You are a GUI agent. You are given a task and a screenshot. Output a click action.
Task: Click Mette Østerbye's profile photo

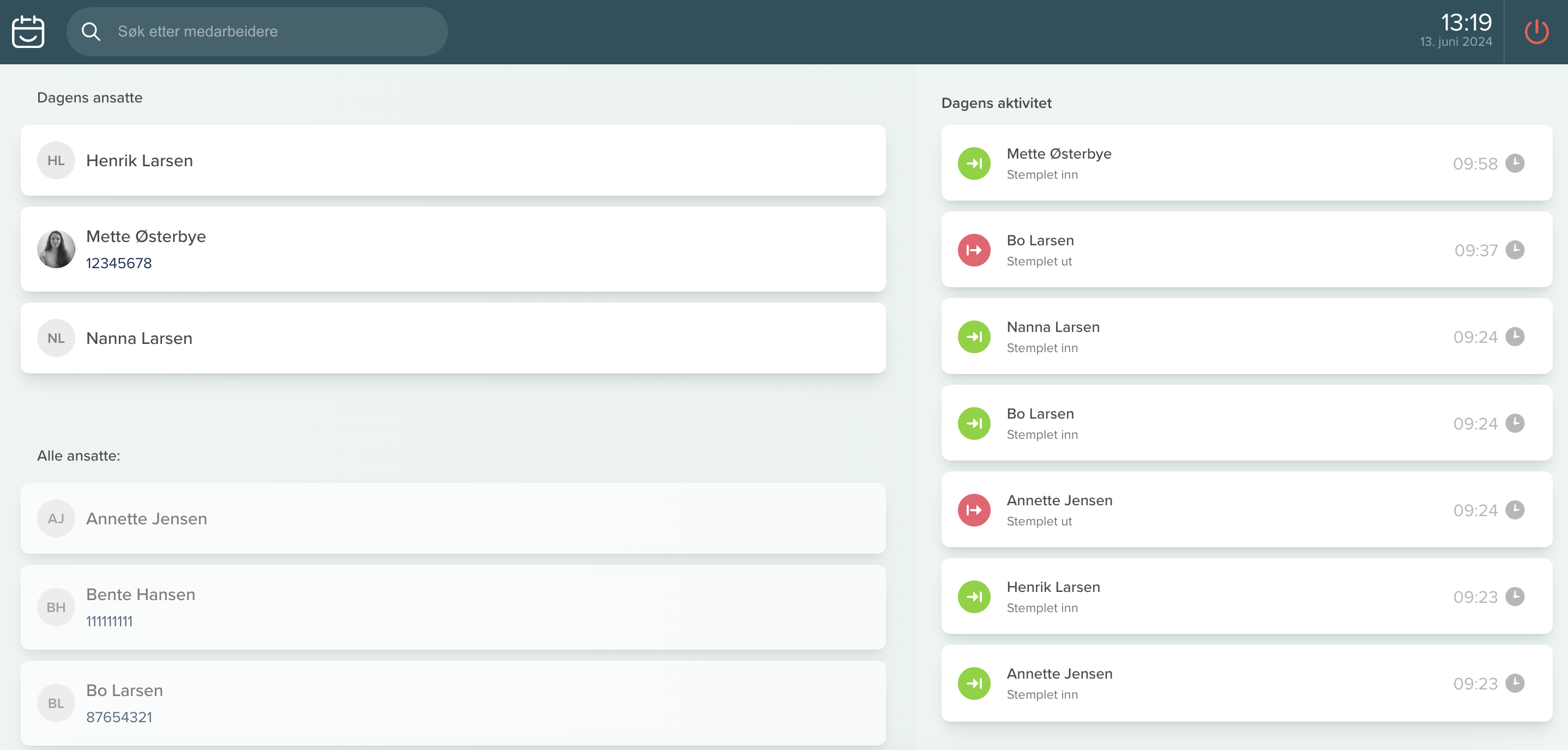56,249
